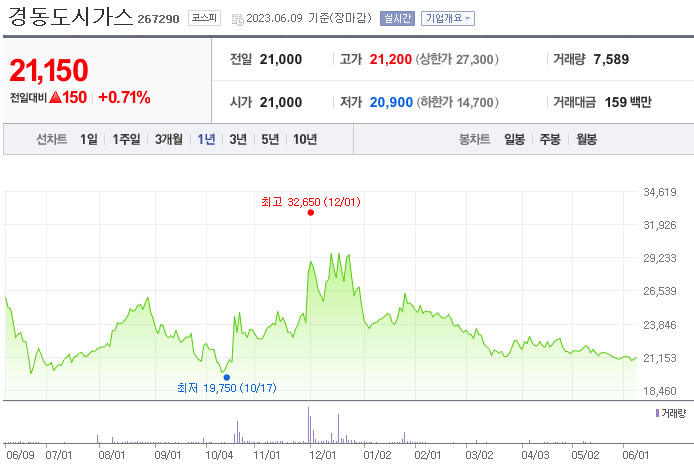Select the 3년 line chart tab
This screenshot has width=694, height=475.
click(238, 139)
